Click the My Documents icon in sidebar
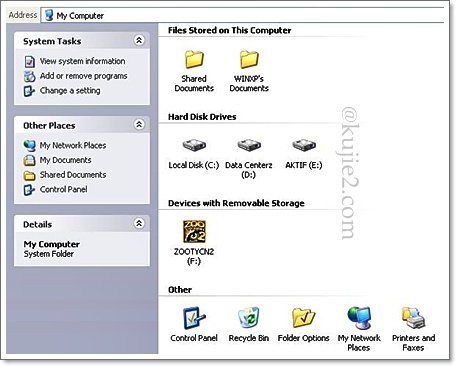This screenshot has width=456, height=366. click(29, 160)
